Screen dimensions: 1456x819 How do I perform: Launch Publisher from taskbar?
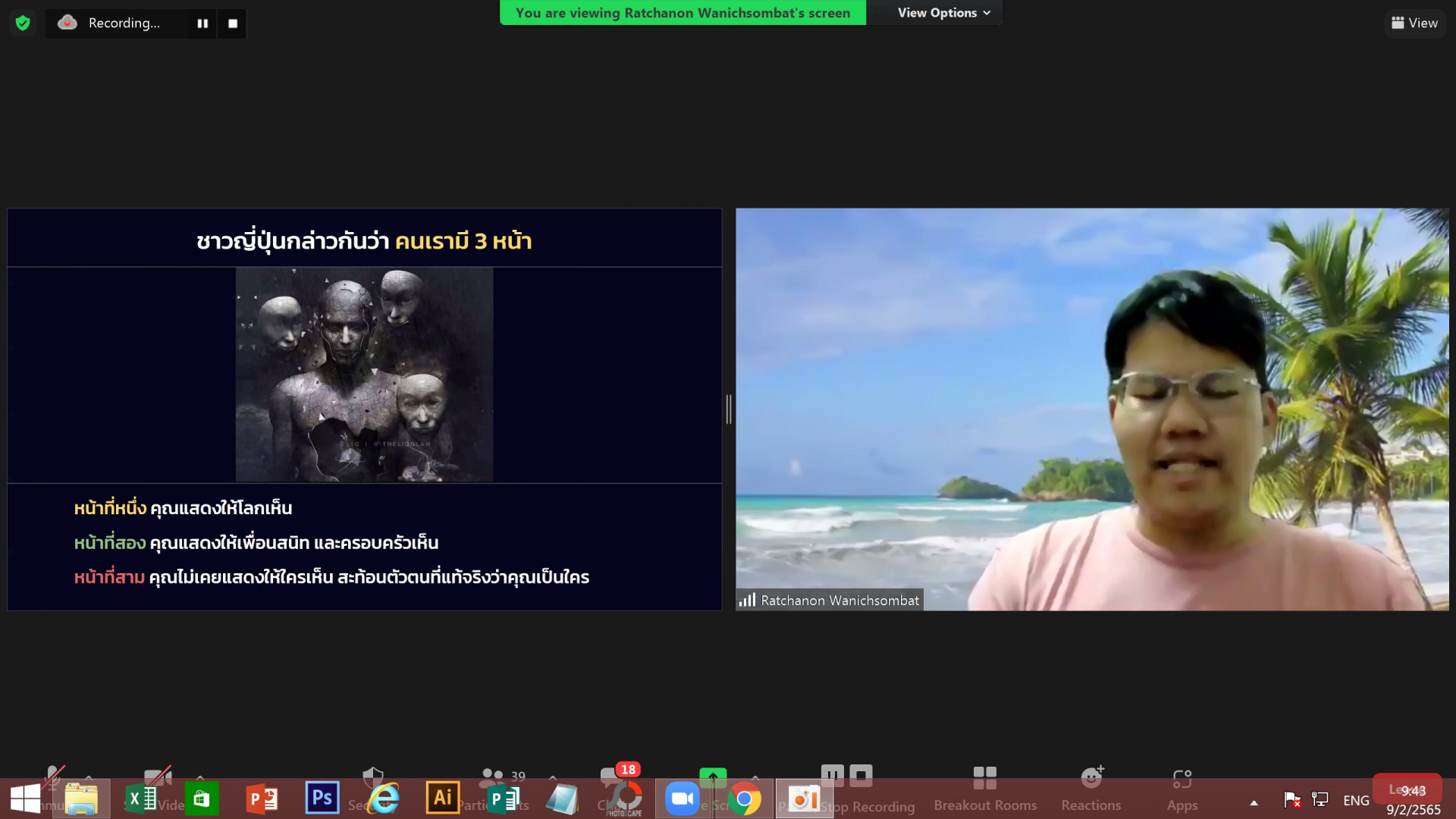point(503,799)
